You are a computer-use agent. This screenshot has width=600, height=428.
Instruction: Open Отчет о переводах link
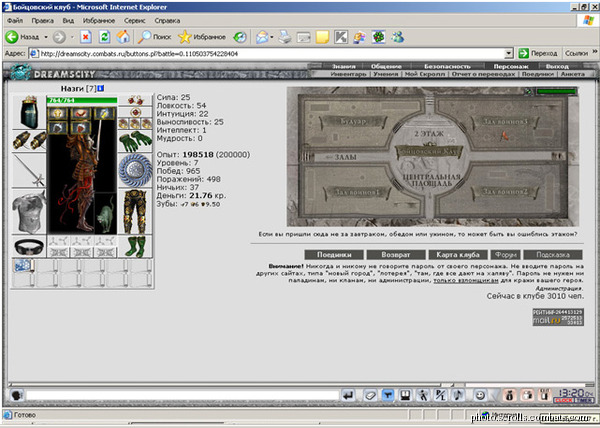483,74
